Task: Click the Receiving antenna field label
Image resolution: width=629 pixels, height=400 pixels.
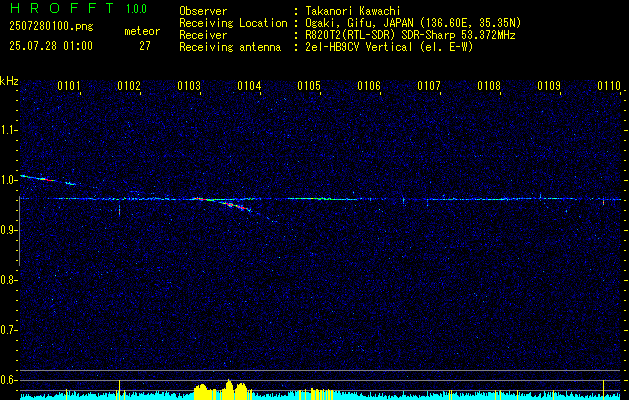Action: pyautogui.click(x=230, y=47)
